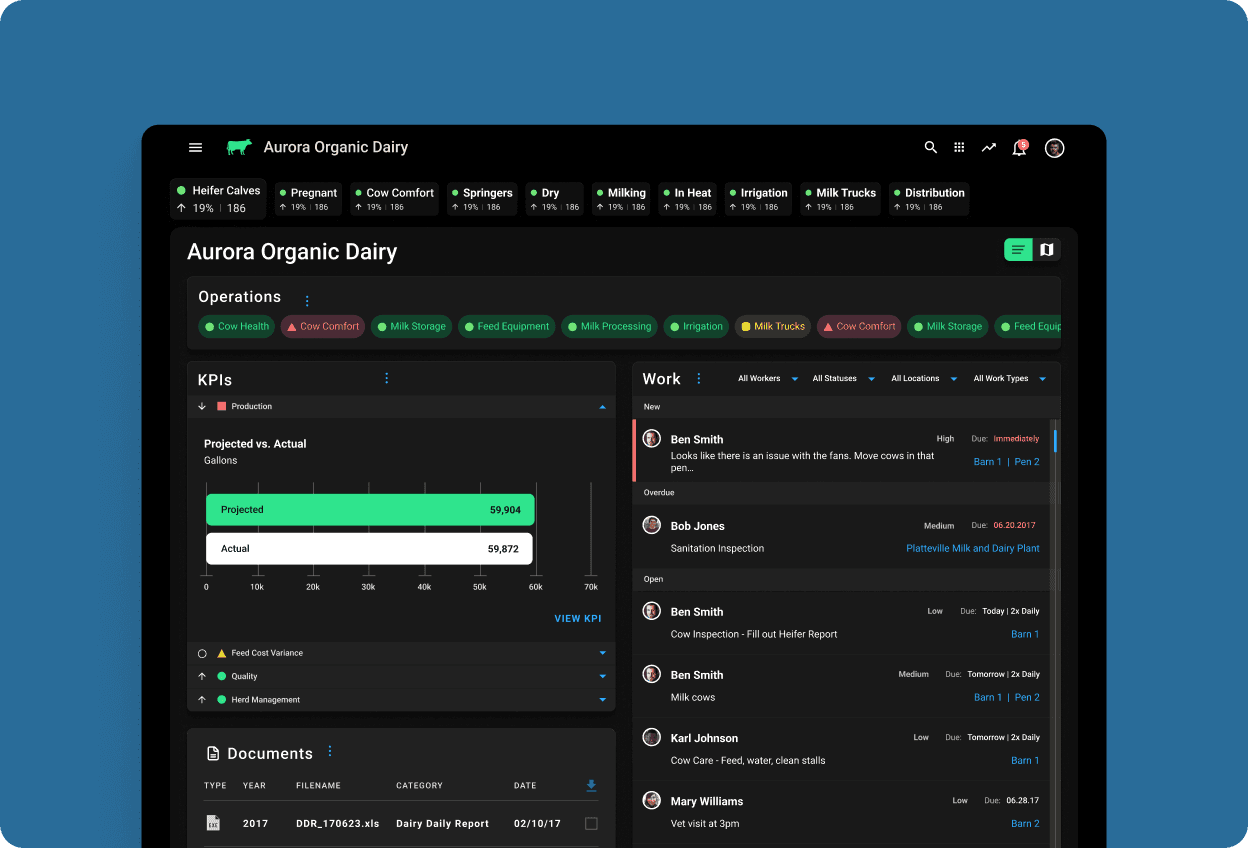The height and width of the screenshot is (848, 1248).
Task: Select the Pregnant status tab
Action: pos(308,199)
